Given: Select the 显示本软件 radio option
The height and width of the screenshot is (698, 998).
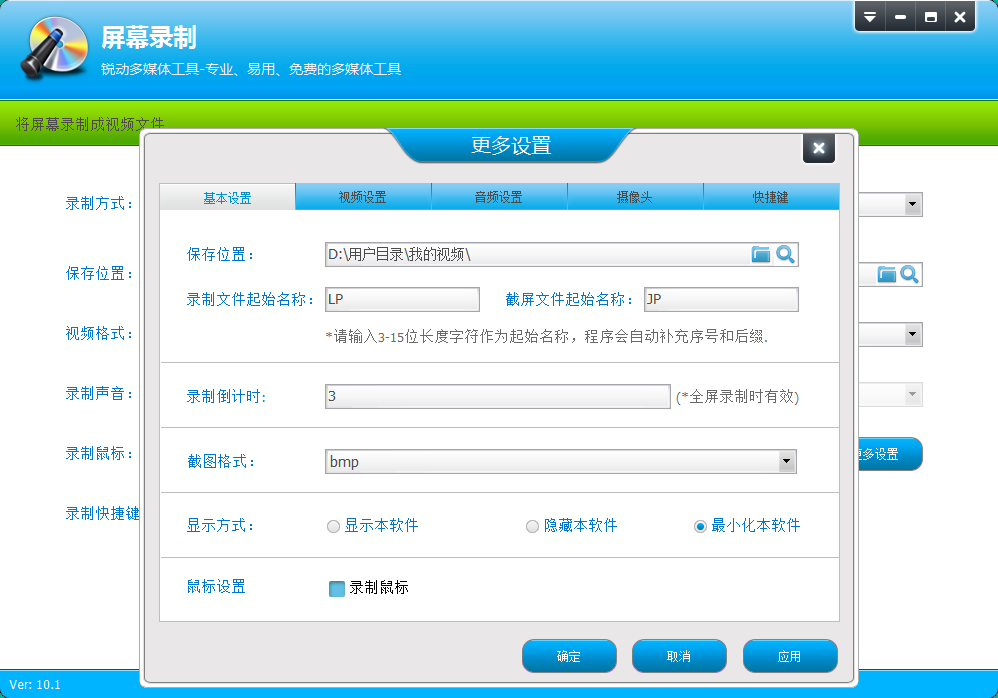Looking at the screenshot, I should pyautogui.click(x=334, y=526).
